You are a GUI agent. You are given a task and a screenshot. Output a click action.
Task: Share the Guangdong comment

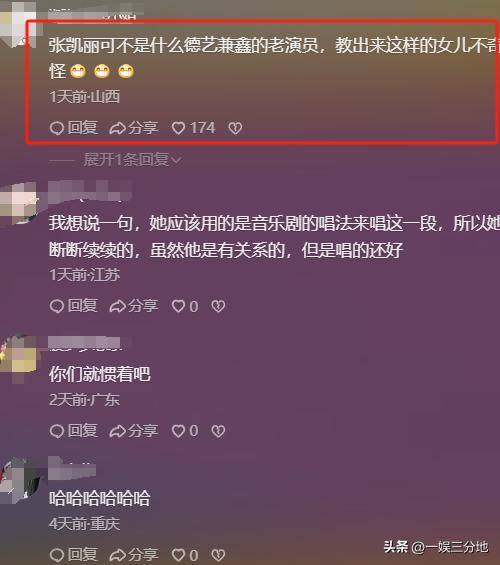click(134, 431)
